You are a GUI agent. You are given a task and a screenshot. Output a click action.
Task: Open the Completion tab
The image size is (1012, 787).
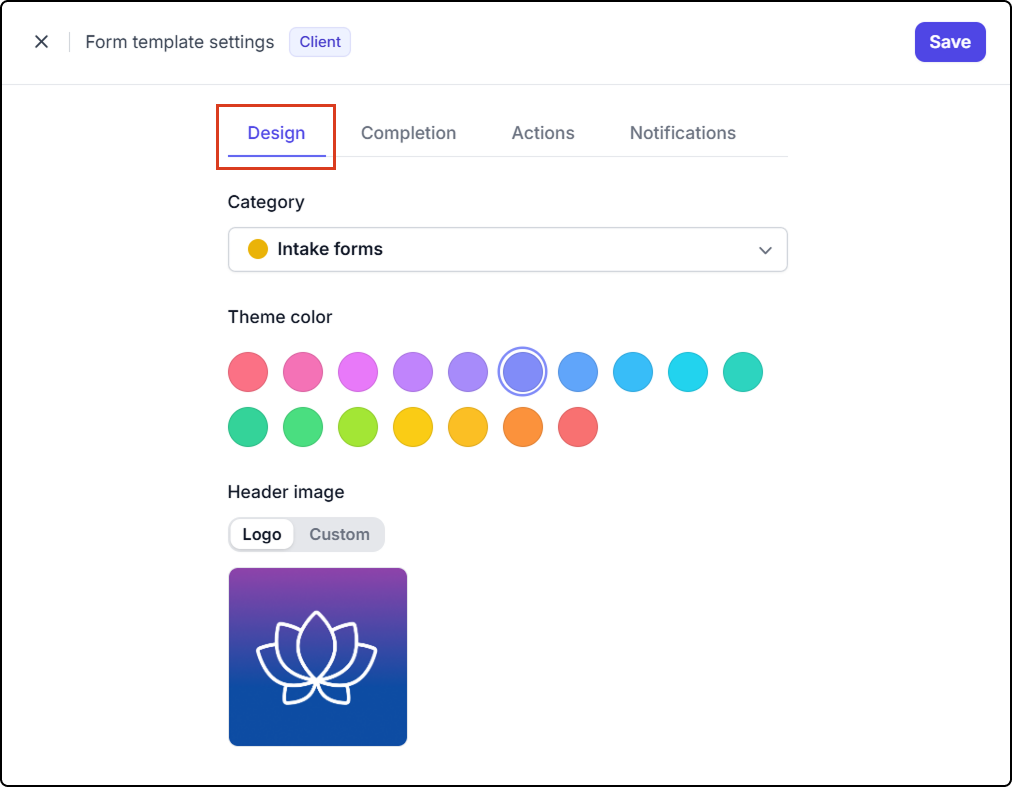(408, 133)
